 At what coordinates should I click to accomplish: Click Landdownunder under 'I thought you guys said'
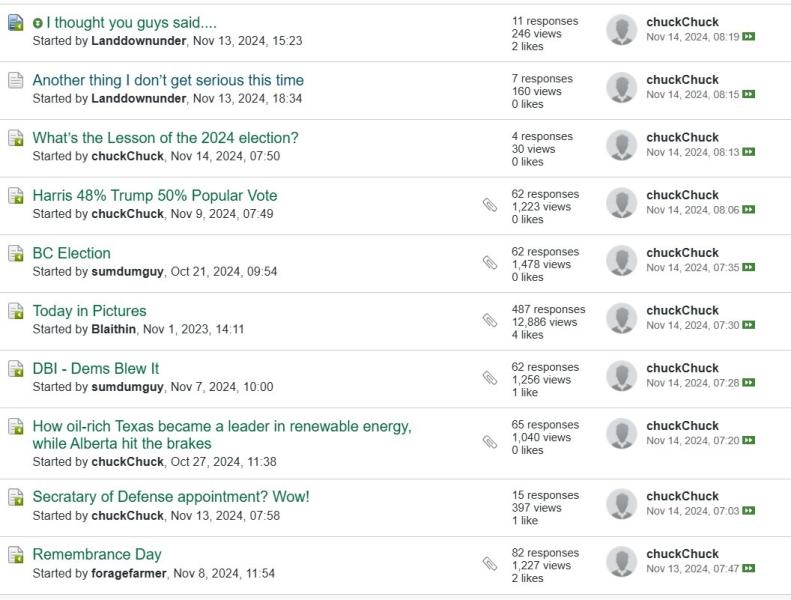tap(138, 41)
